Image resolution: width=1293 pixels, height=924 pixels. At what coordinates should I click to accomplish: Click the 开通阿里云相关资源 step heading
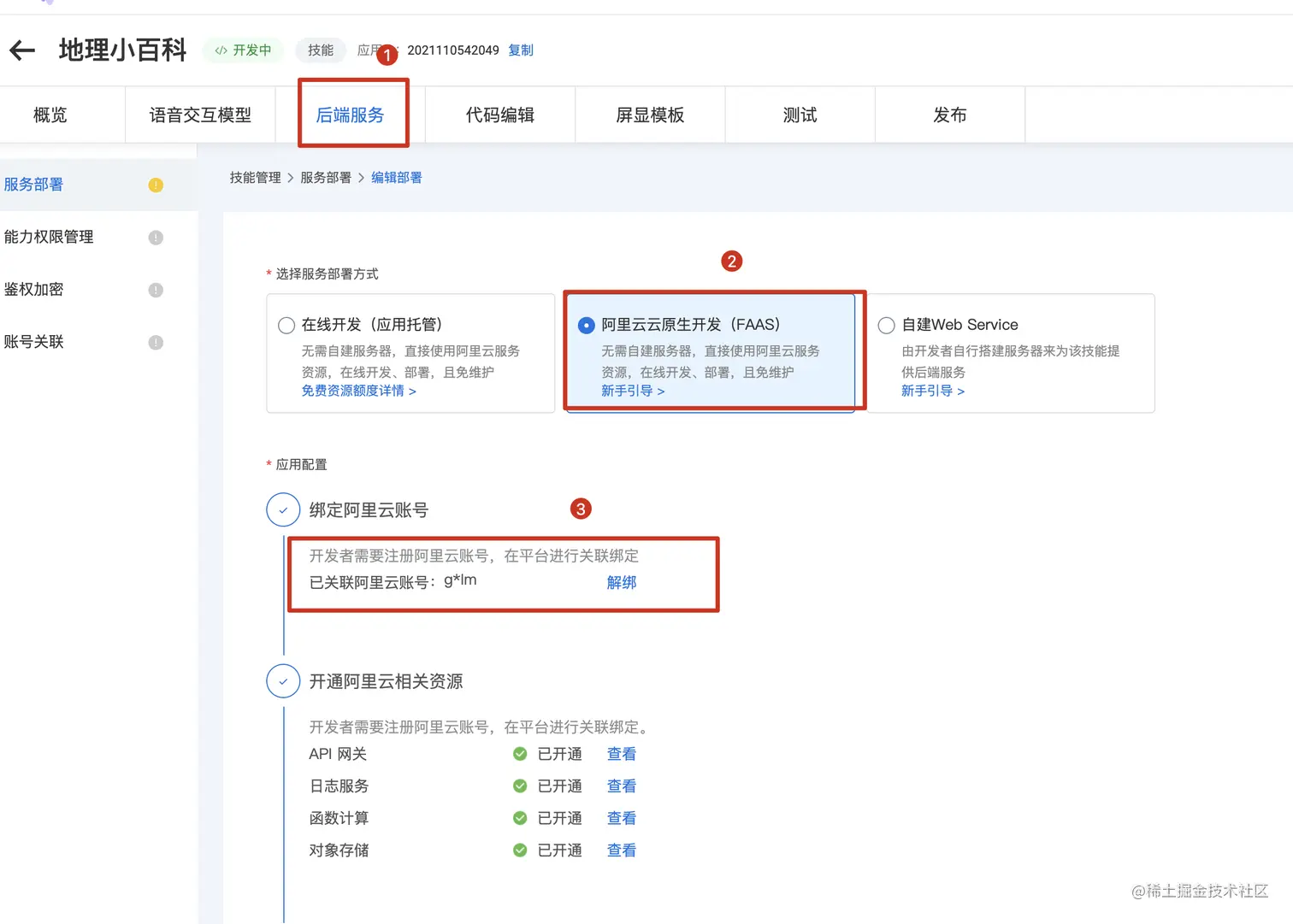(x=386, y=681)
